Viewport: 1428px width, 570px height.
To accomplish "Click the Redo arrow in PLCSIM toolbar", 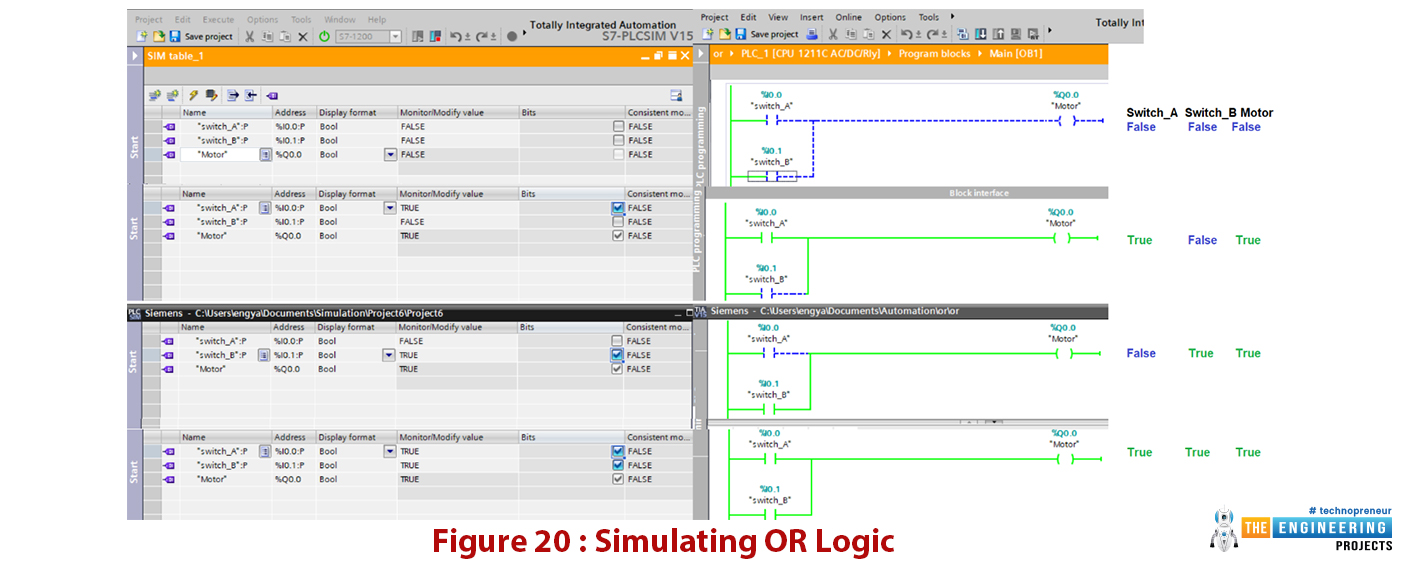I will [x=481, y=36].
